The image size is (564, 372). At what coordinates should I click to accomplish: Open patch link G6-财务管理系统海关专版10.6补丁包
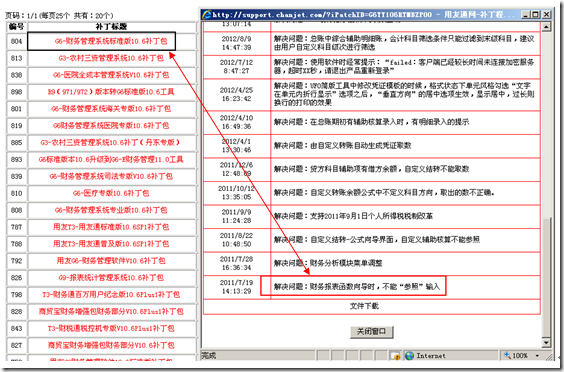(111, 109)
